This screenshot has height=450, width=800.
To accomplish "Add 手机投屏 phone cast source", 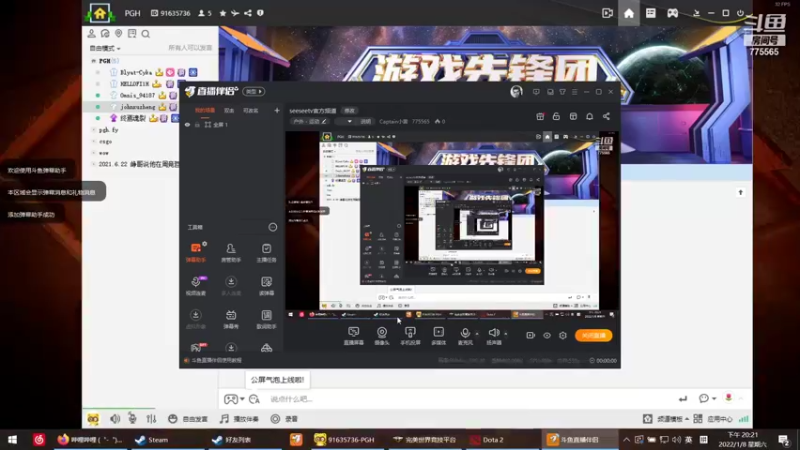I will (x=410, y=336).
